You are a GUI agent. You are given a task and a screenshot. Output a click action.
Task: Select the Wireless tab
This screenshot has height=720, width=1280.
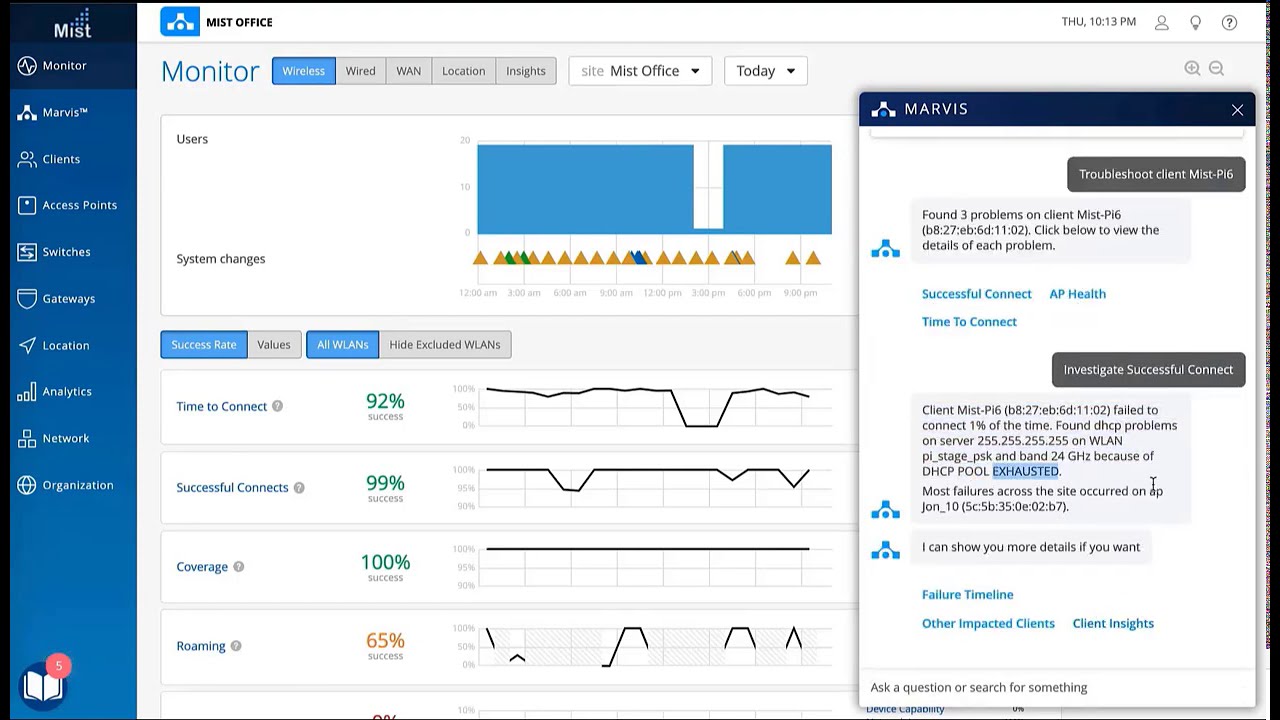click(x=303, y=71)
